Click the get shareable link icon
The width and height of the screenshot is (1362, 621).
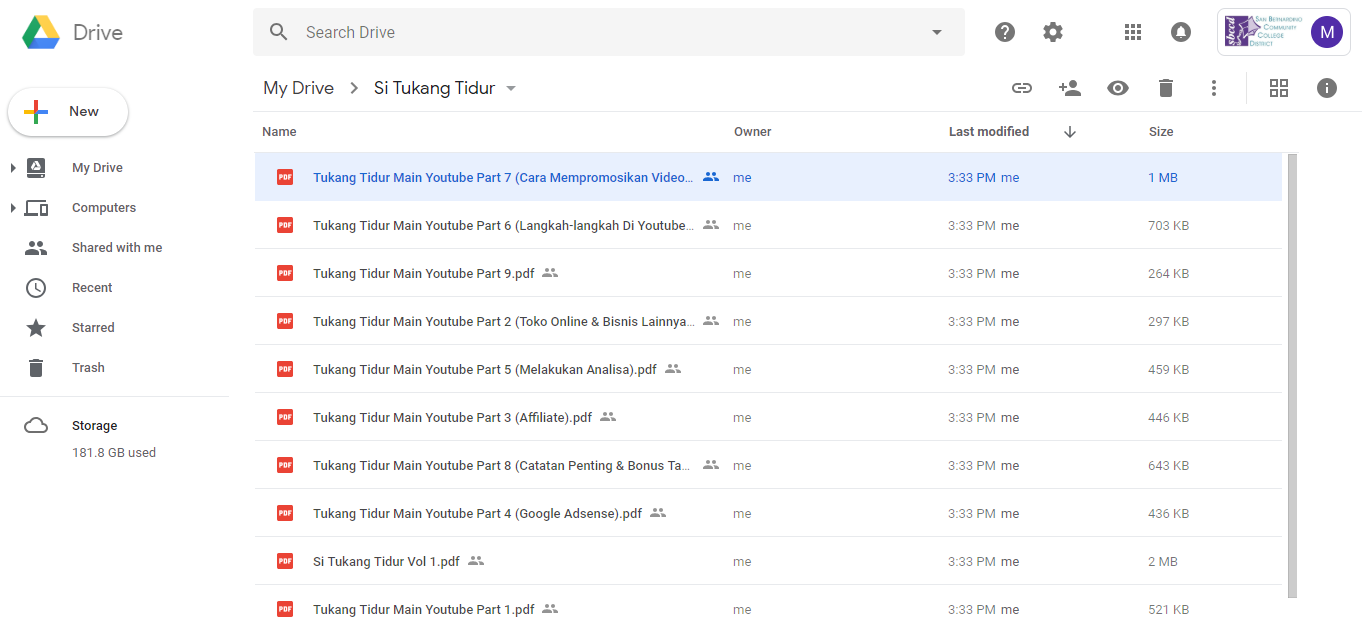1021,88
